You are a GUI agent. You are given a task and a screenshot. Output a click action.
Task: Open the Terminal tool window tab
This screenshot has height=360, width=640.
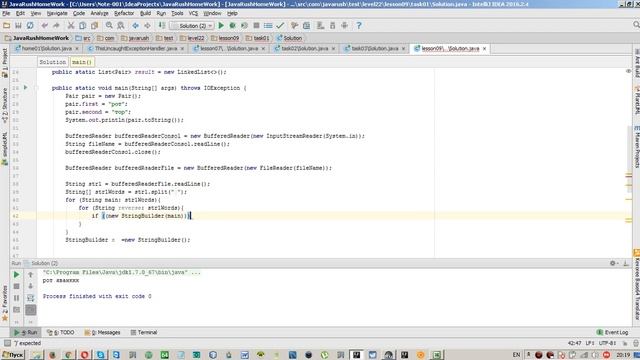tap(144, 332)
